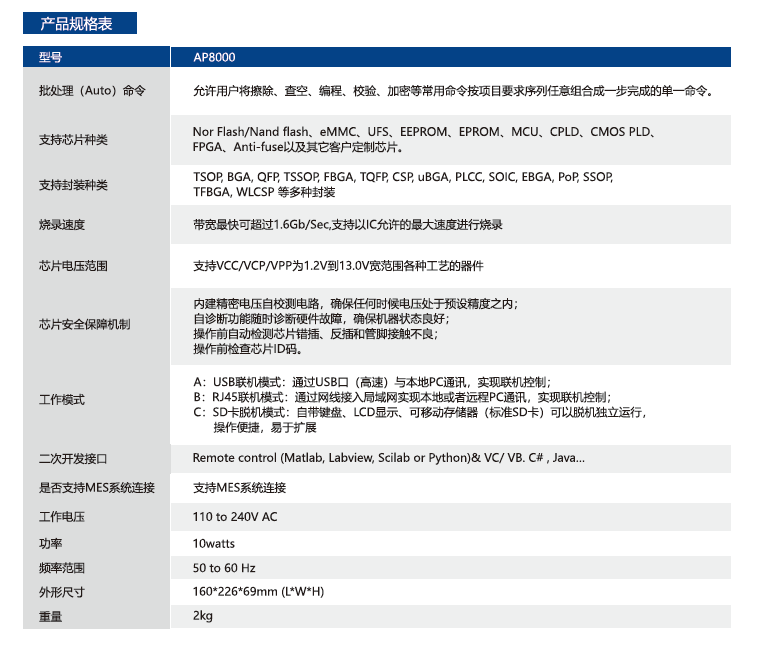Click the 支持封装种类 row label
Viewport: 766px width, 653px height.
pyautogui.click(x=73, y=185)
